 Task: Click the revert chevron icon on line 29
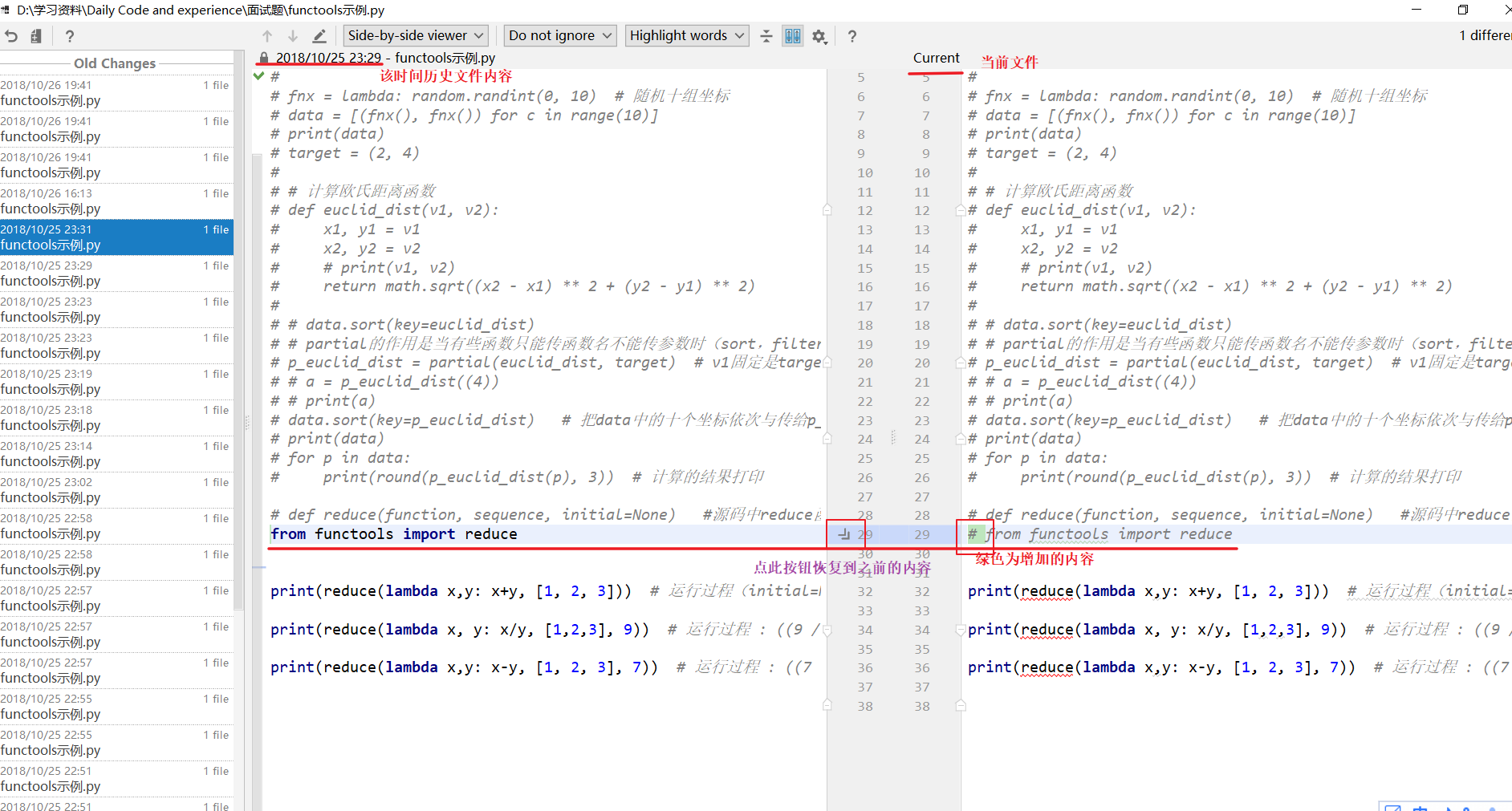tap(845, 533)
